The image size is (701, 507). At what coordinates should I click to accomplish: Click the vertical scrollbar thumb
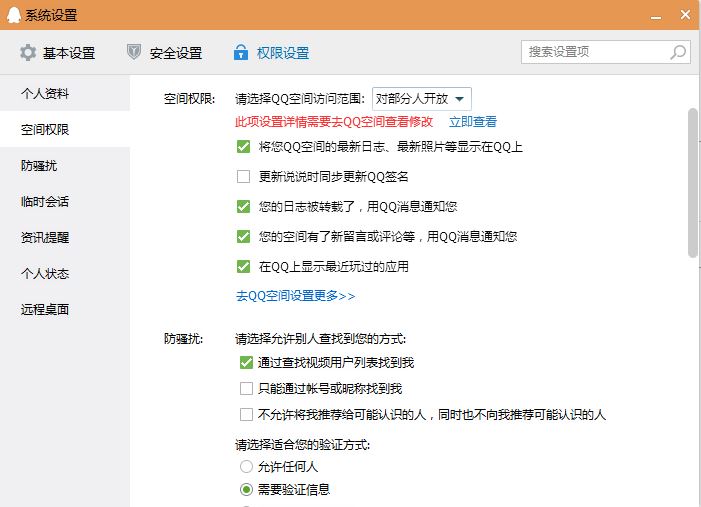pos(693,182)
